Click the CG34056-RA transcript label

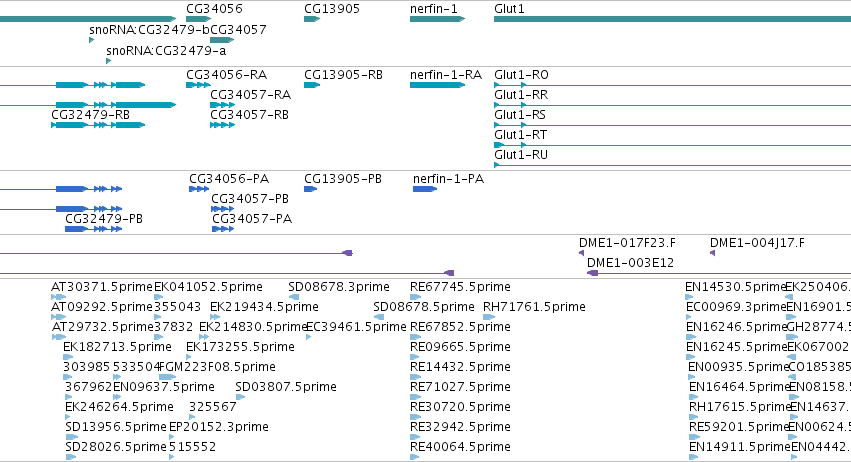click(226, 74)
